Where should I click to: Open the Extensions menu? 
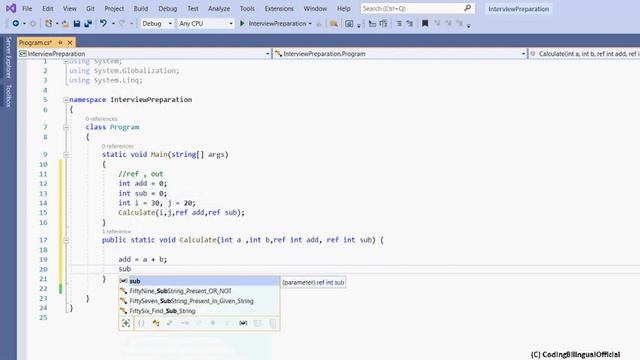click(x=279, y=8)
